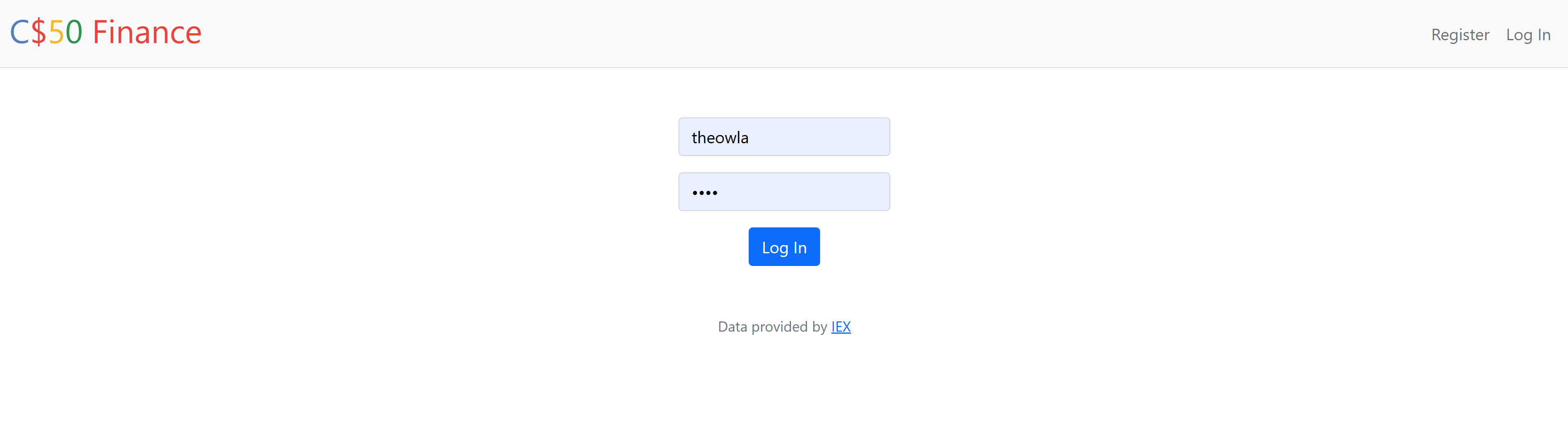Viewport: 1568px width, 447px height.
Task: Click the yellow five in the logo
Action: (56, 32)
